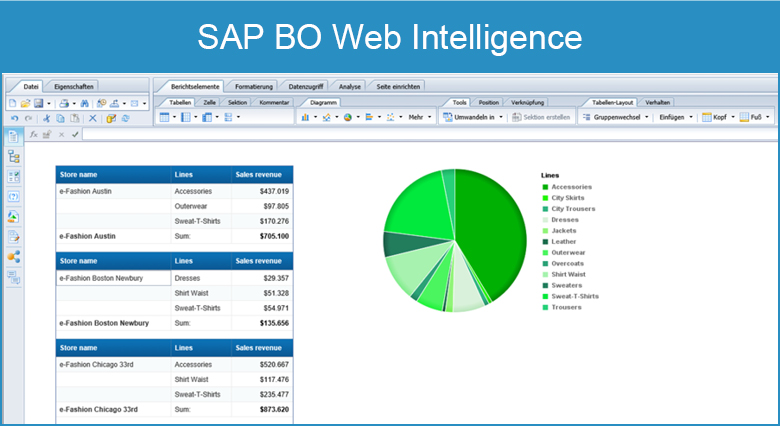
Task: Open the Datenzugriff tab
Action: (x=305, y=87)
